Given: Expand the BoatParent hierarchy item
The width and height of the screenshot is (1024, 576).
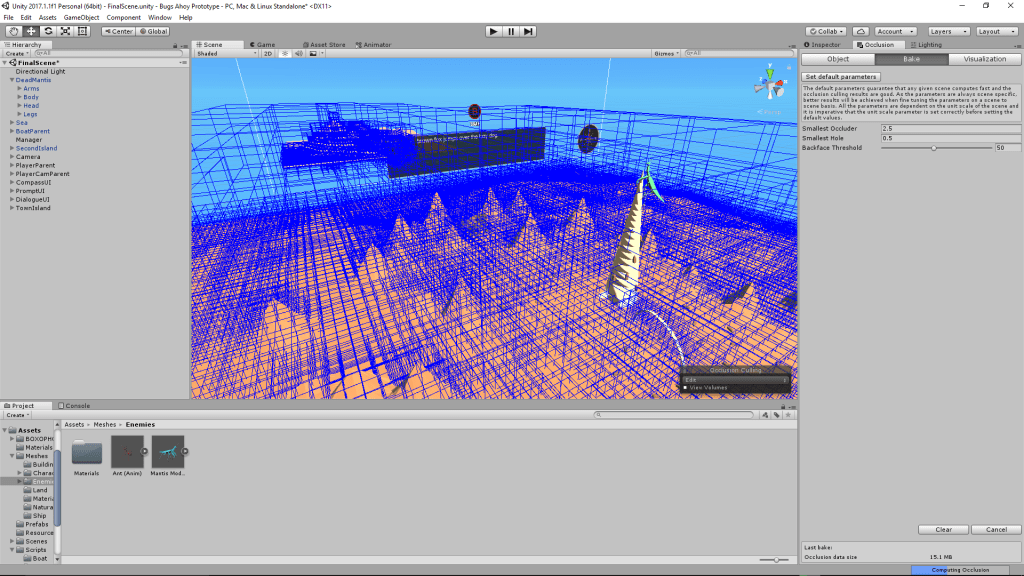Looking at the screenshot, I should pos(12,131).
